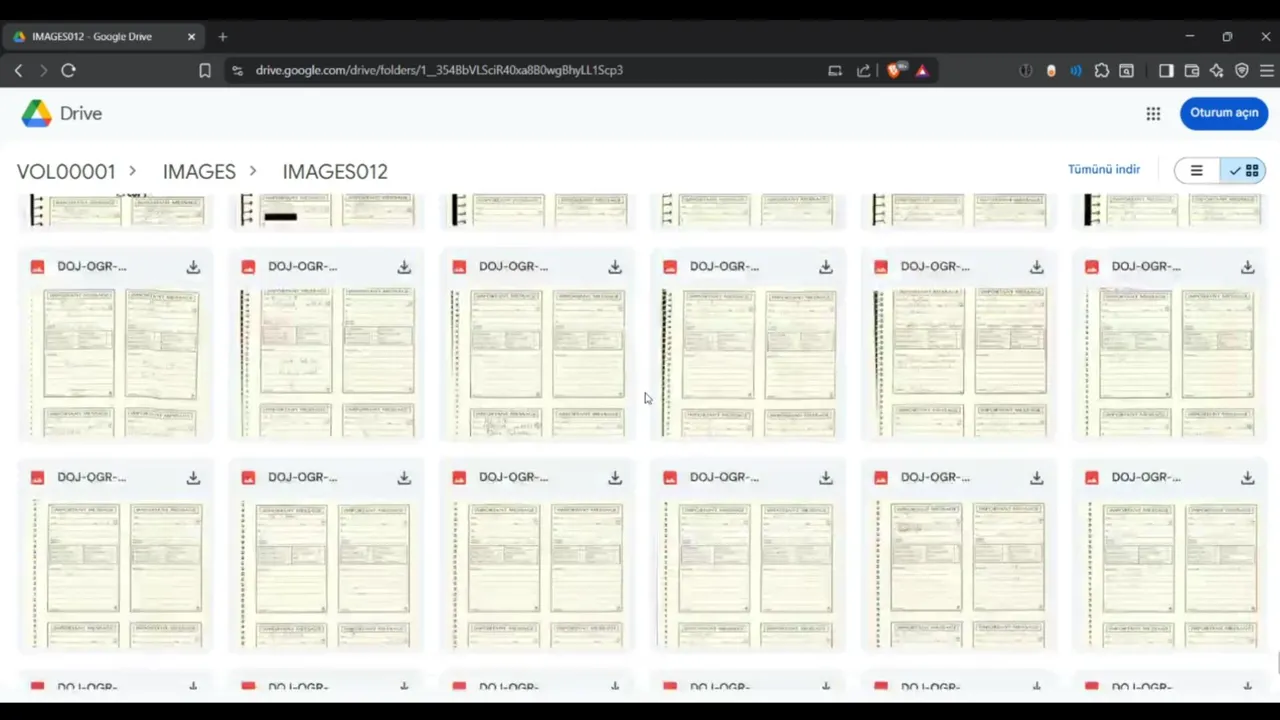Open Brave Rewards triangle icon
The height and width of the screenshot is (720, 1280).
click(x=922, y=70)
